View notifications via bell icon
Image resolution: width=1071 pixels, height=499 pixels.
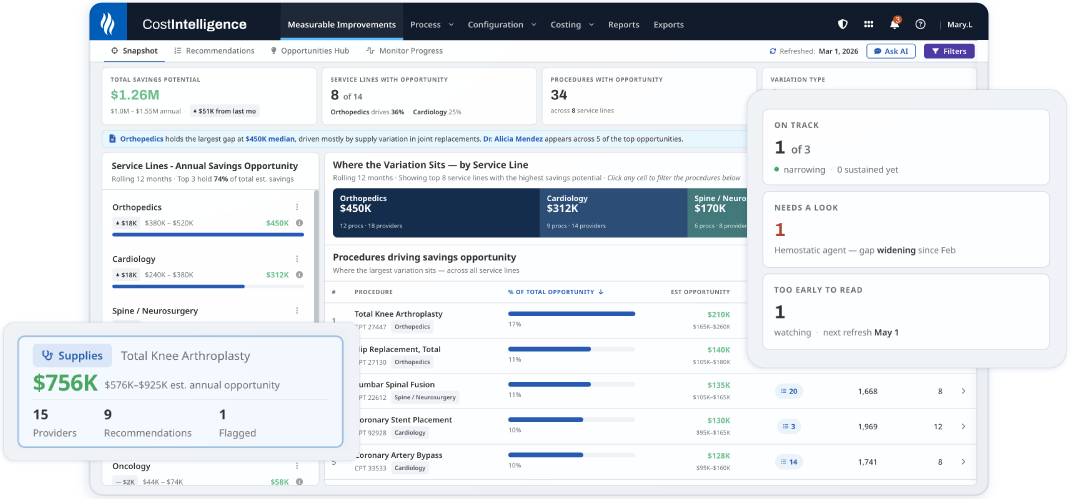pos(895,24)
